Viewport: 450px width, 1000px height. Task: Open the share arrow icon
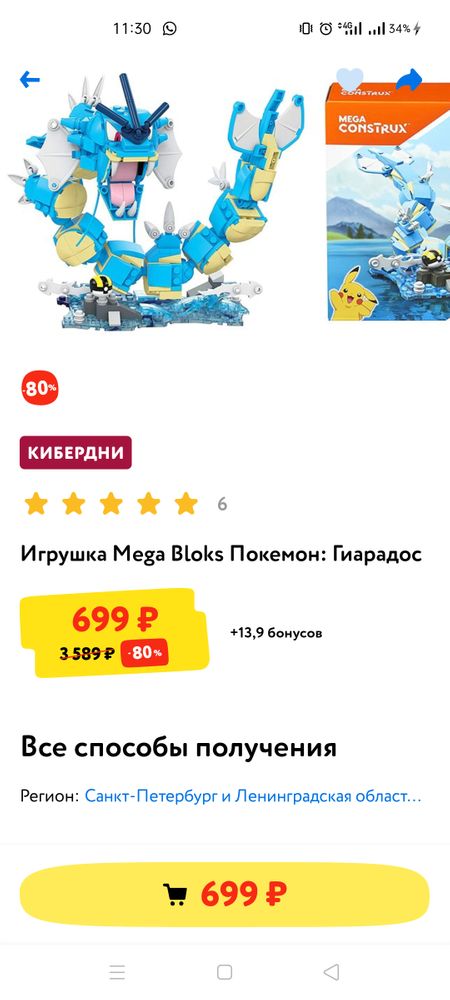click(409, 80)
